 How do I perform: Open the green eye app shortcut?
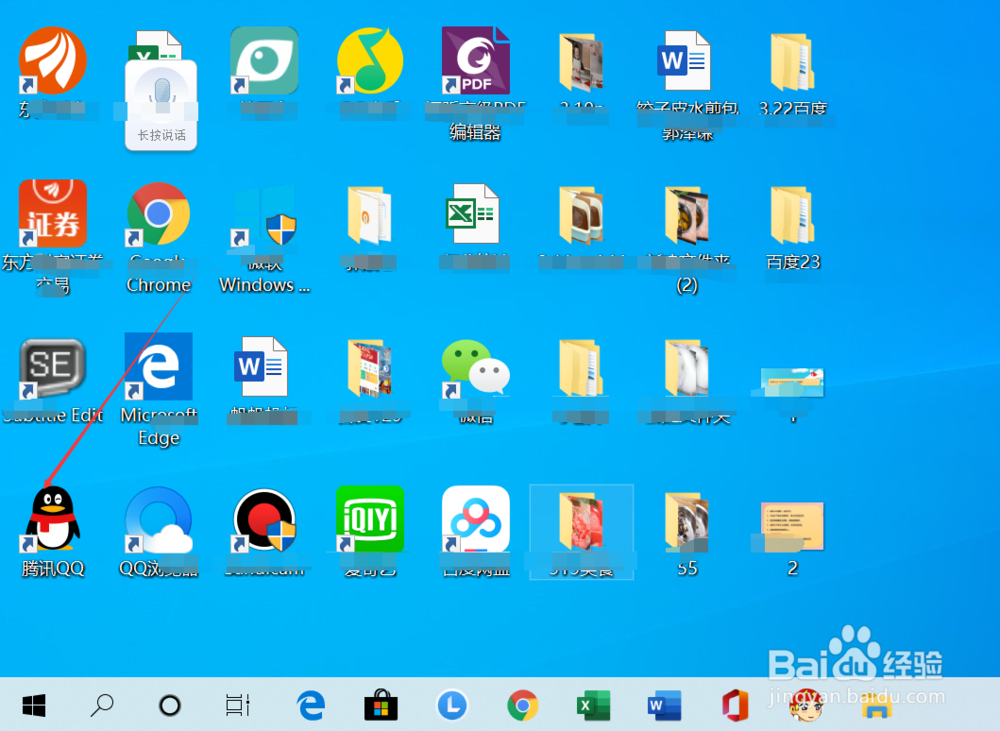point(264,60)
